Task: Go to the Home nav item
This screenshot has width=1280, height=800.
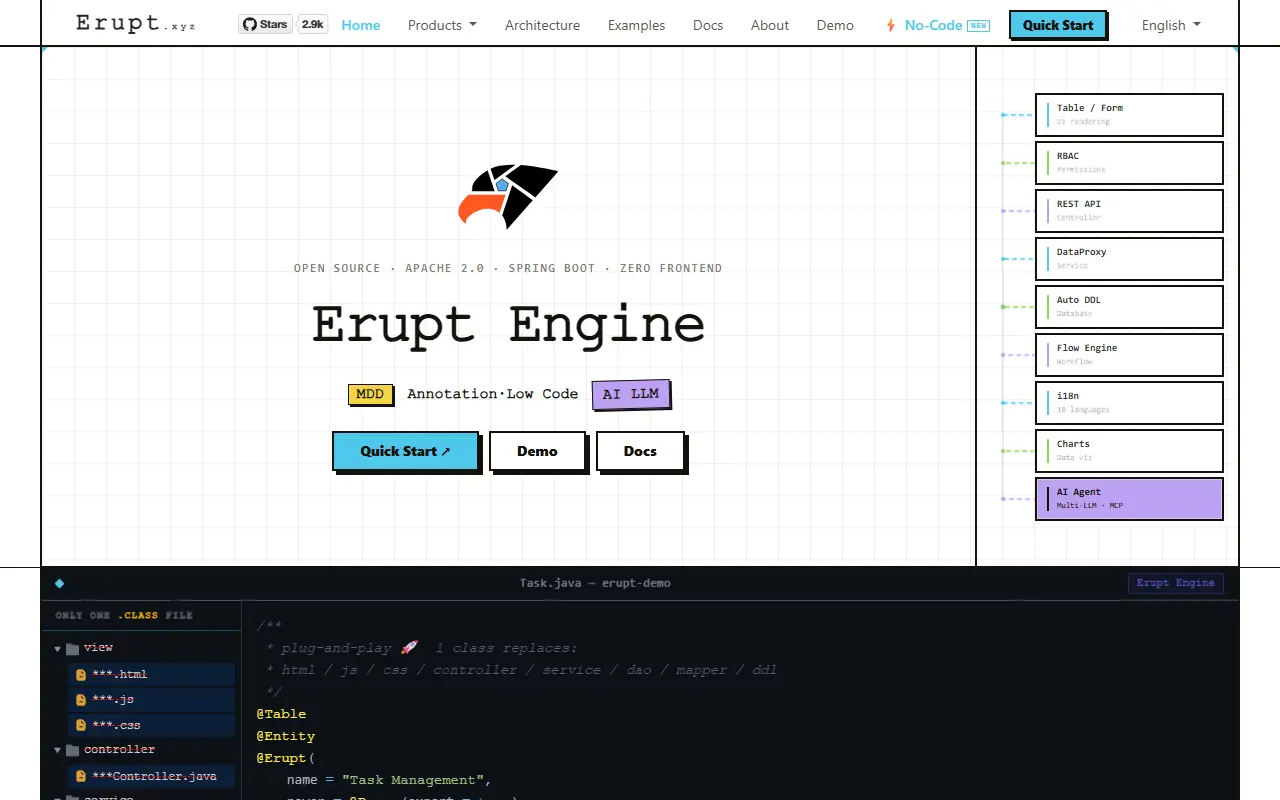Action: pos(361,25)
